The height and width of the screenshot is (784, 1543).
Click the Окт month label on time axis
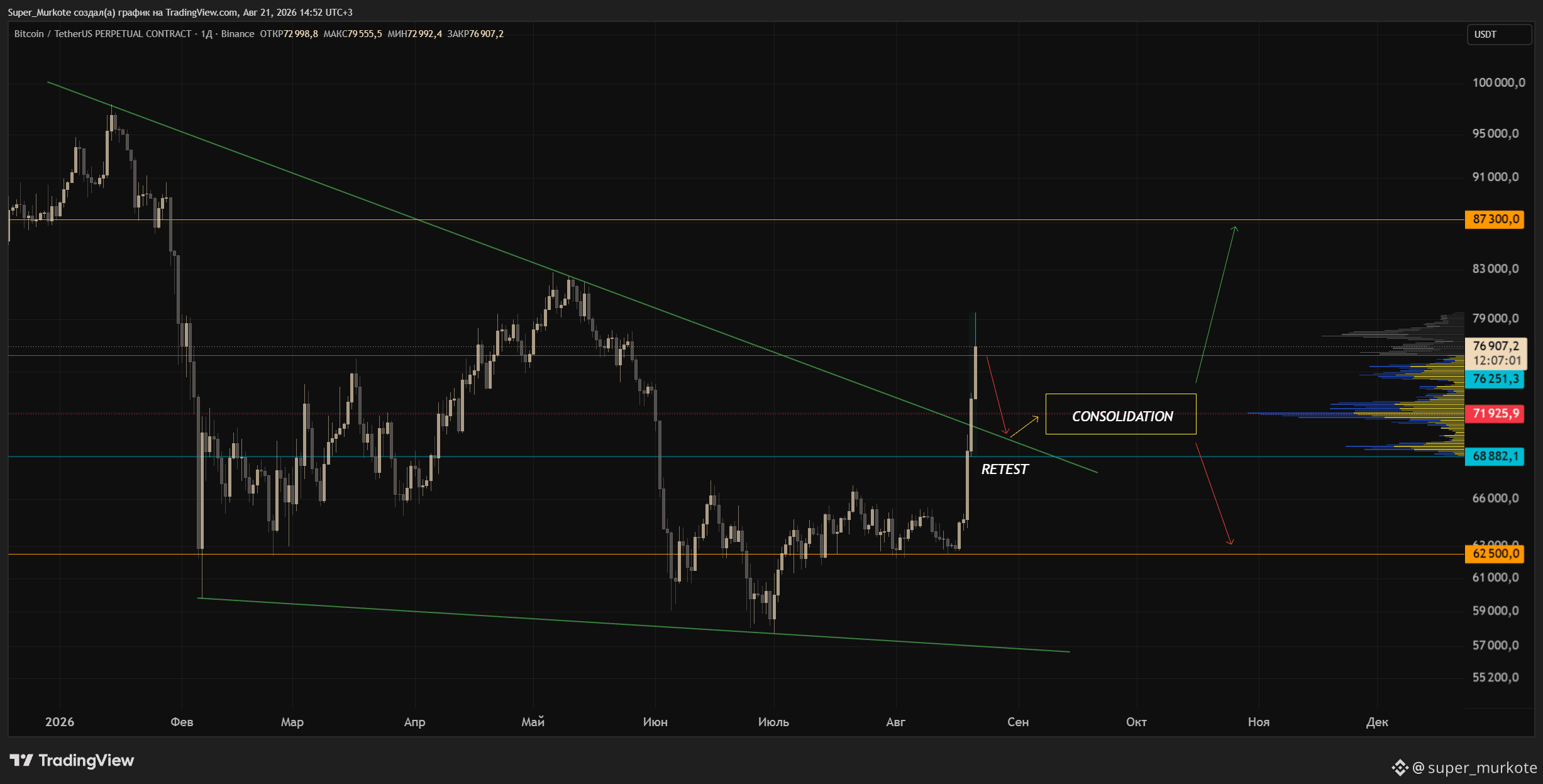point(1136,722)
